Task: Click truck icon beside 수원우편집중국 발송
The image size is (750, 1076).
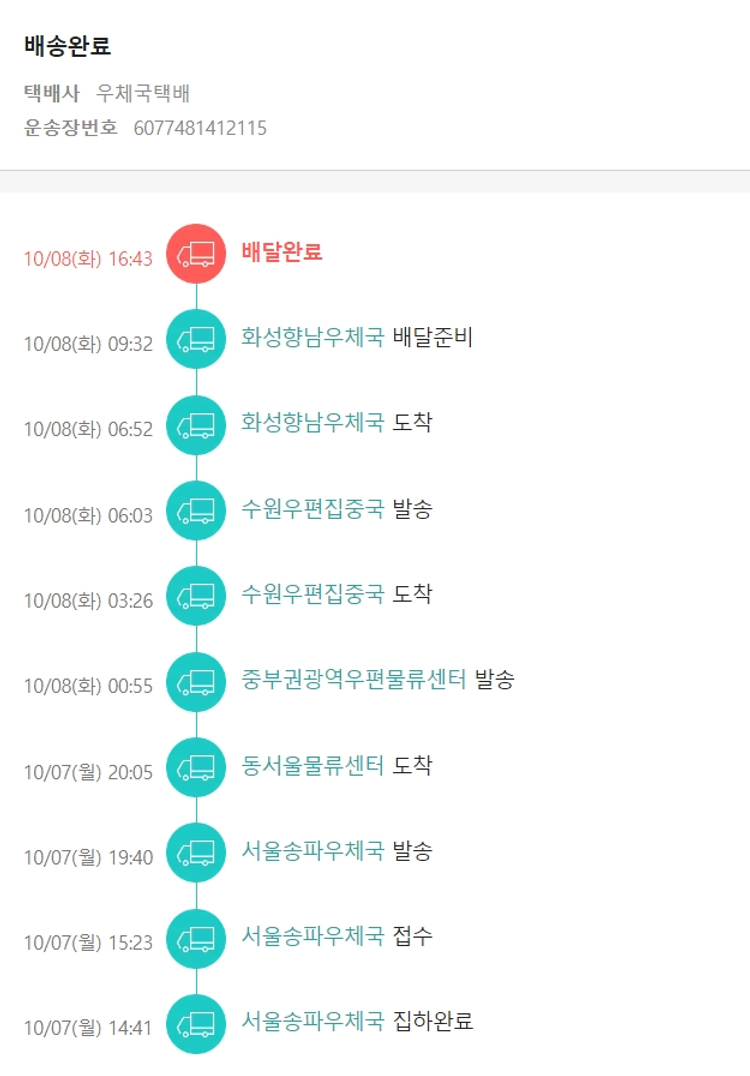Action: pyautogui.click(x=196, y=511)
